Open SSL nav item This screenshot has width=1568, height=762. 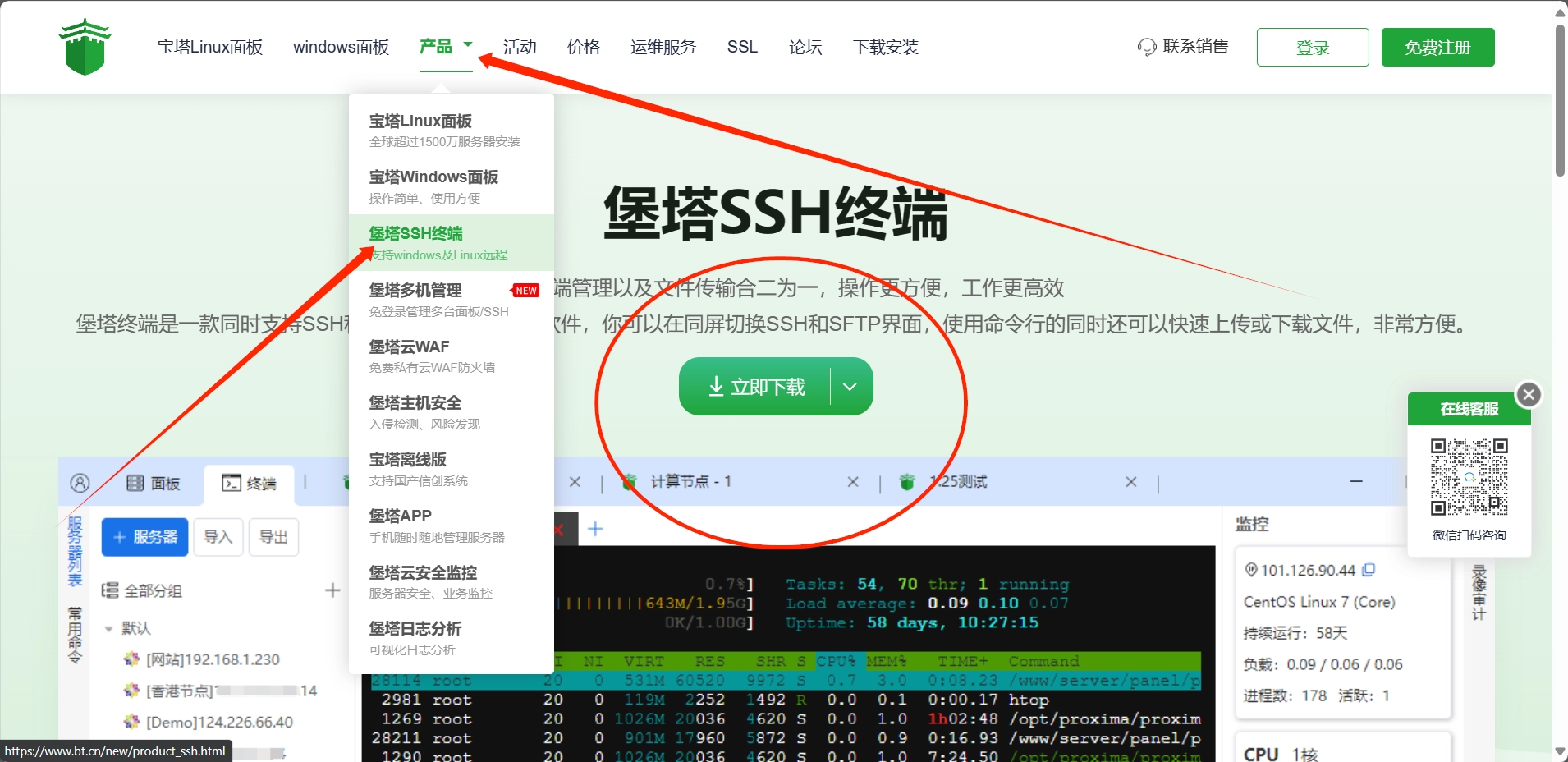click(x=742, y=47)
